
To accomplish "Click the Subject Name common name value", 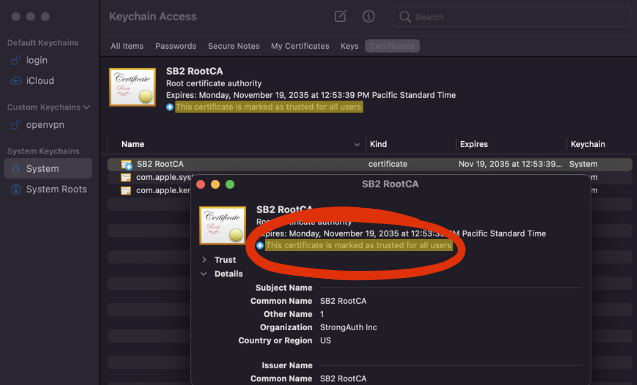I will click(343, 301).
